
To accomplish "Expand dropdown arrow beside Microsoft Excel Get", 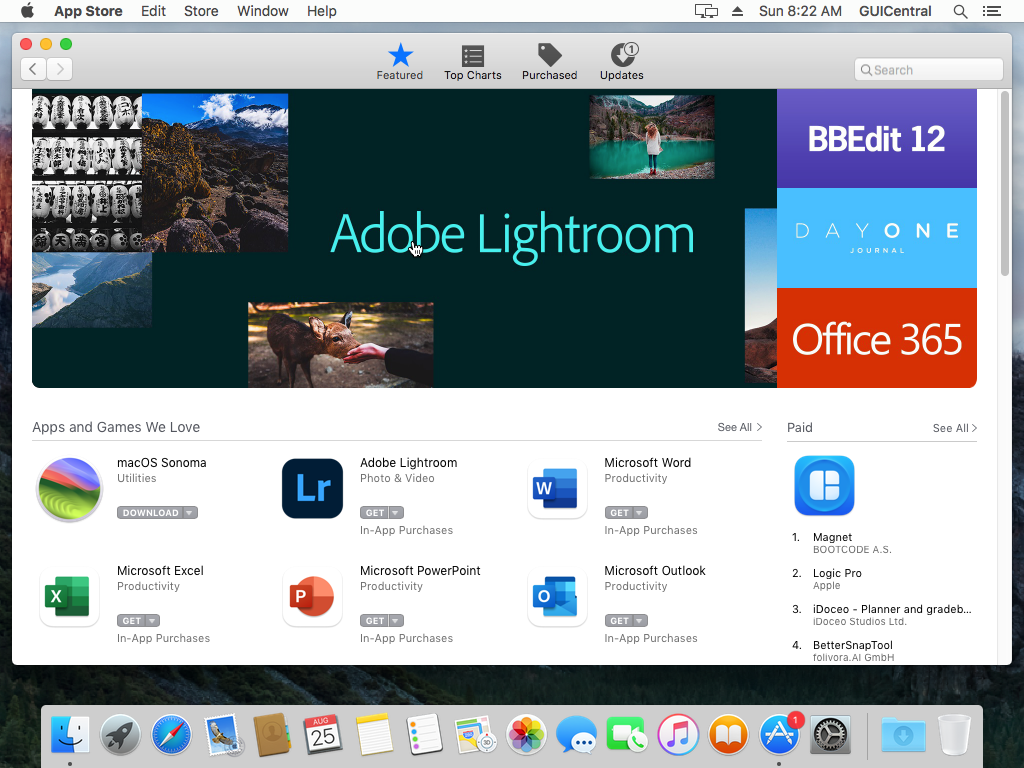I will 152,620.
